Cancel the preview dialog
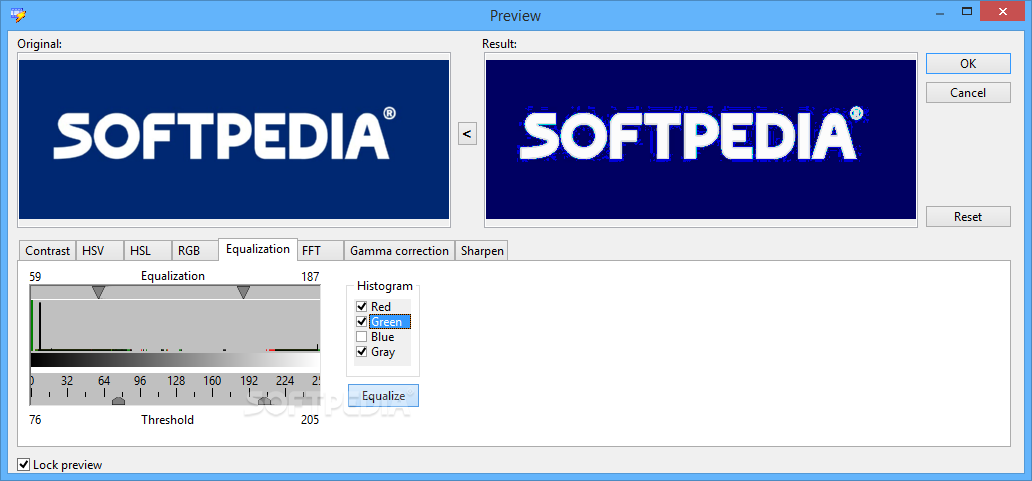The height and width of the screenshot is (481, 1032). [968, 93]
